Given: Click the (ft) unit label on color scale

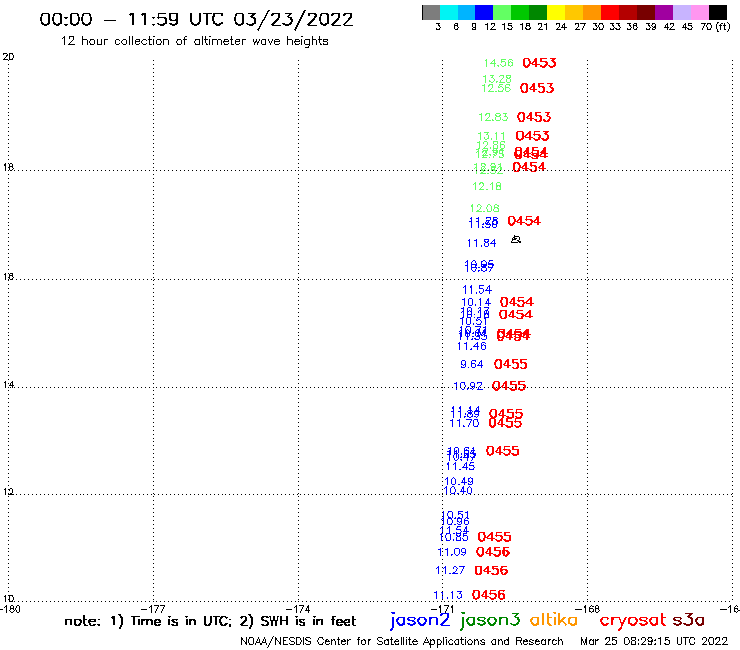Looking at the screenshot, I should click(723, 27).
